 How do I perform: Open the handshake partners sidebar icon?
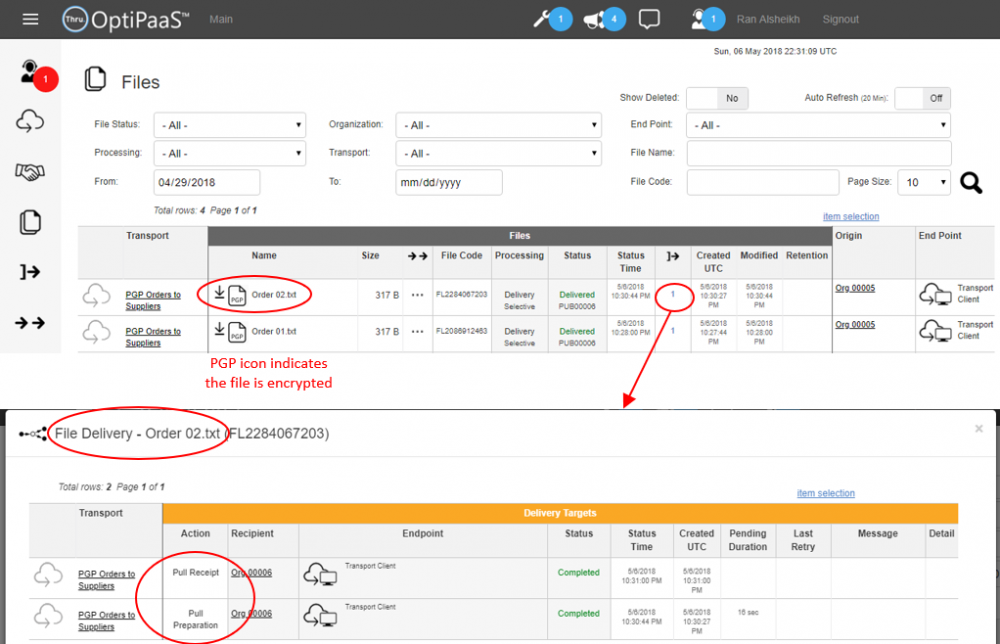pyautogui.click(x=30, y=173)
